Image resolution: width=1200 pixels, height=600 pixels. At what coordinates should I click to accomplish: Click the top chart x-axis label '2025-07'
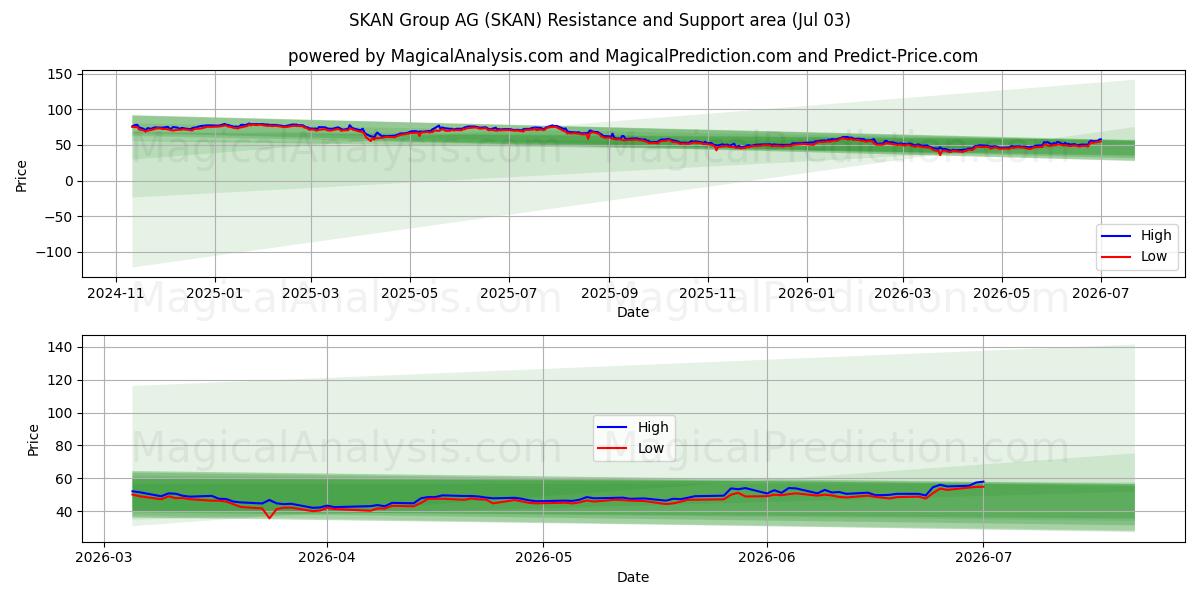[508, 294]
